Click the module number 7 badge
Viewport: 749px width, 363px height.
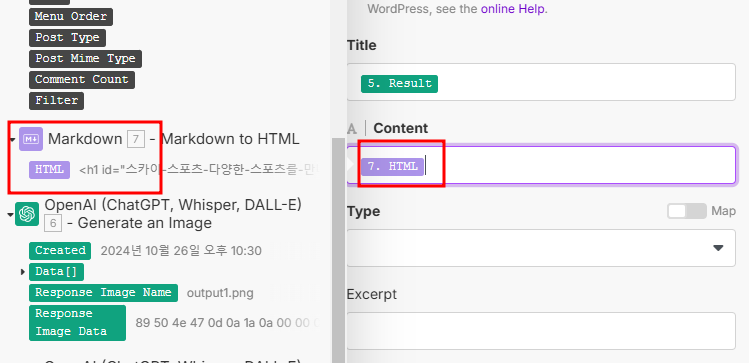[136, 139]
